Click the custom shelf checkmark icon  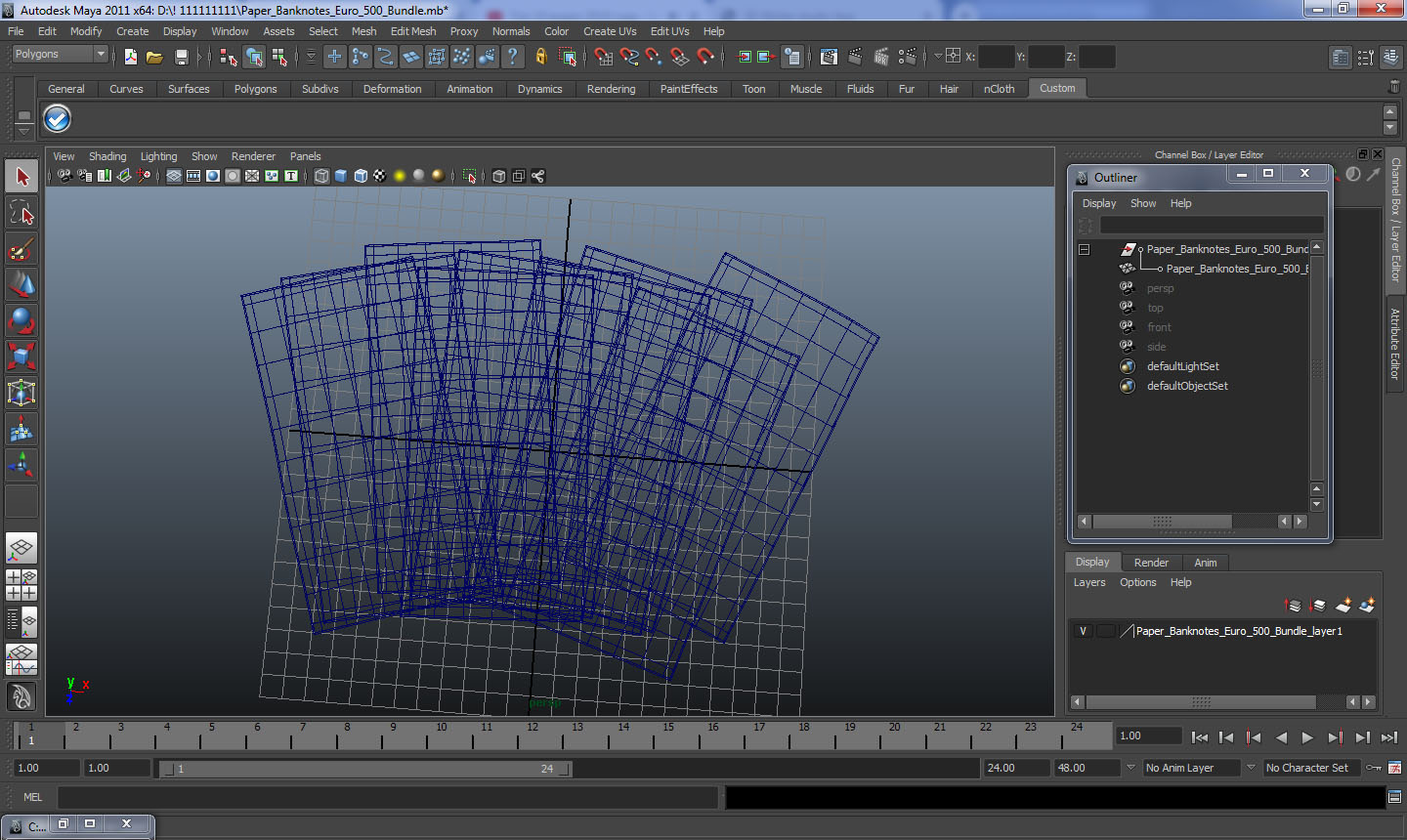[58, 119]
